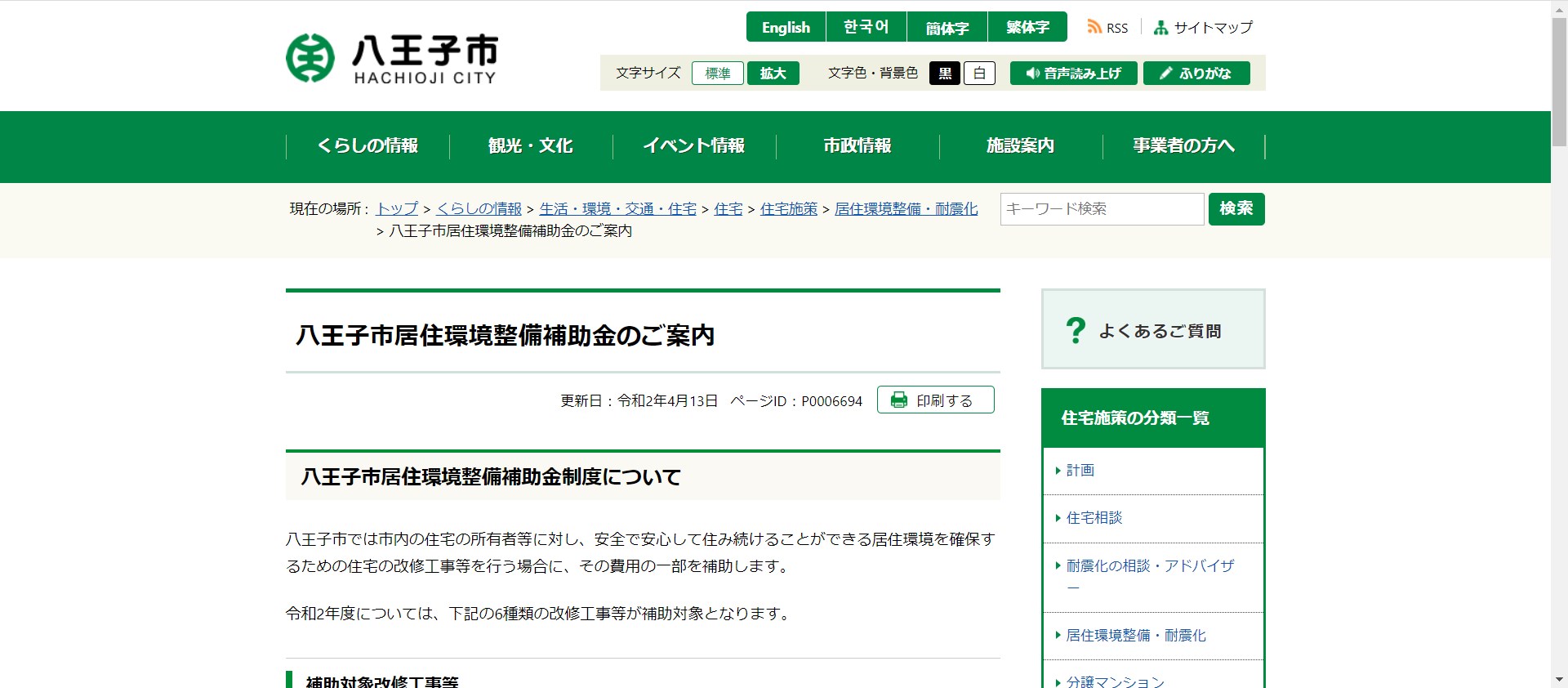Switch language to English
The width and height of the screenshot is (1568, 688).
[786, 27]
